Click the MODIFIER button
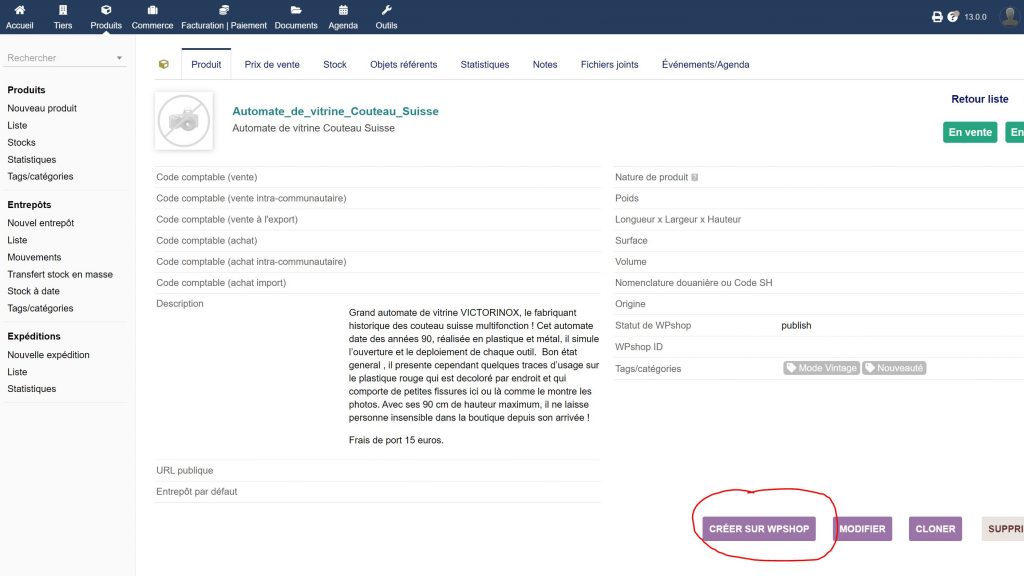Image resolution: width=1024 pixels, height=576 pixels. (x=863, y=528)
